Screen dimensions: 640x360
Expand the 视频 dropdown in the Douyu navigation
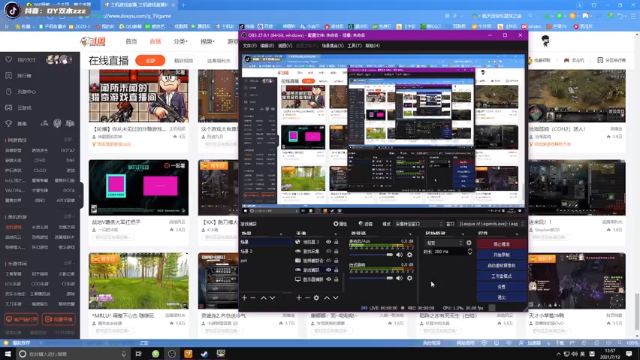pyautogui.click(x=207, y=41)
